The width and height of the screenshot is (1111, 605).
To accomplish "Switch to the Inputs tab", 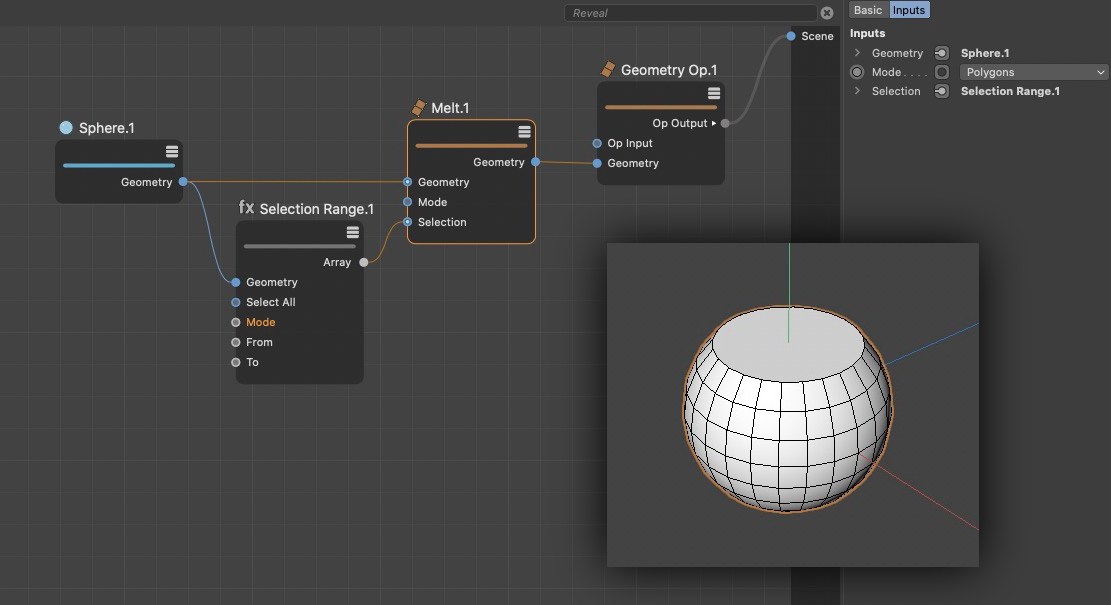I will tap(909, 10).
